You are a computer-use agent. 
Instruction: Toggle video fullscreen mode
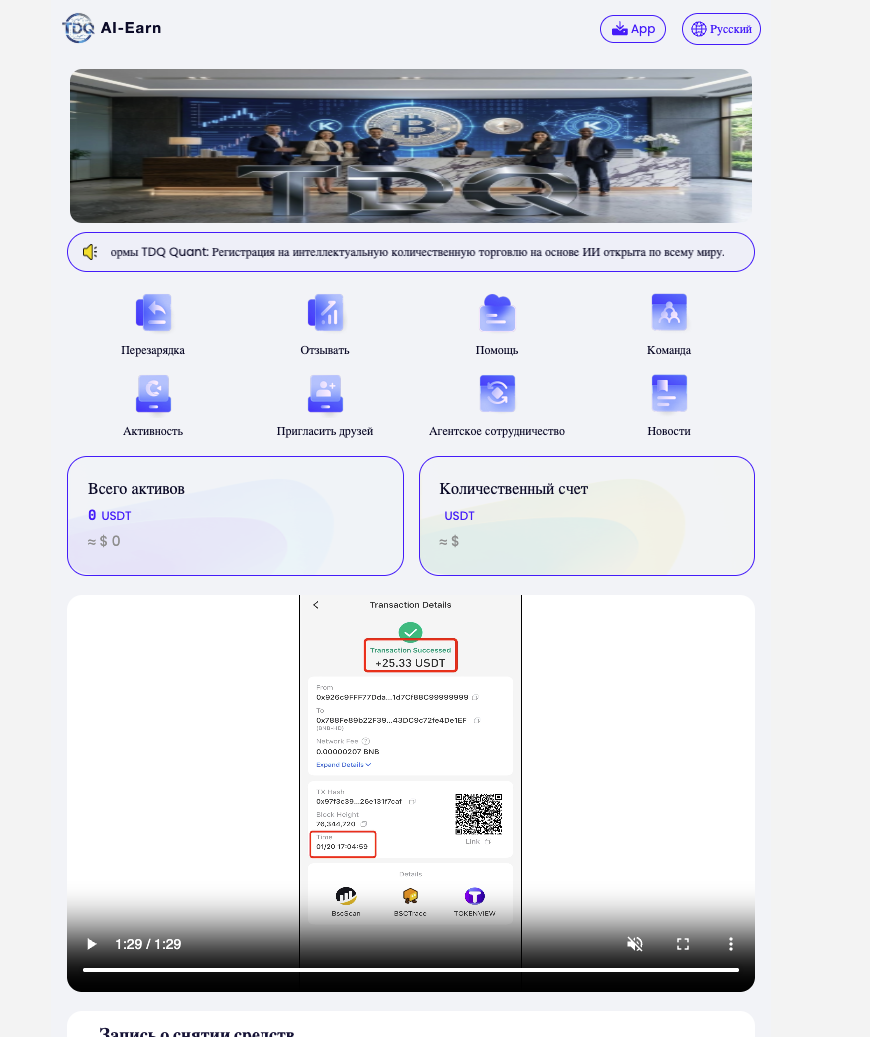pos(683,944)
